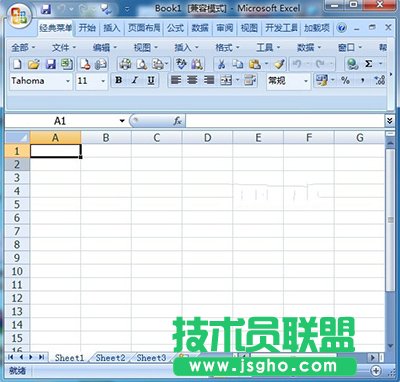Align cell text right

coord(209,80)
